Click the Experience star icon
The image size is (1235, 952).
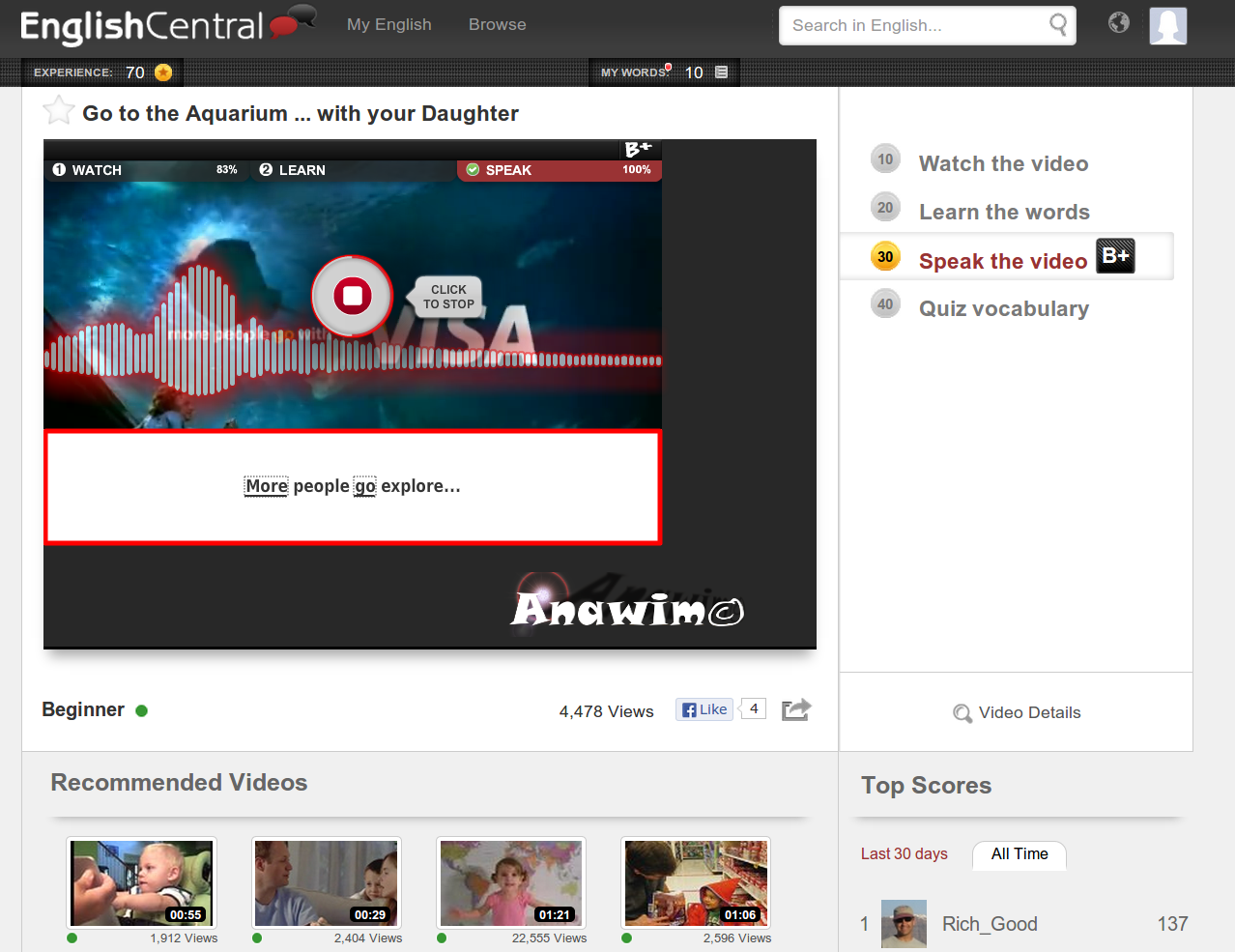point(162,72)
